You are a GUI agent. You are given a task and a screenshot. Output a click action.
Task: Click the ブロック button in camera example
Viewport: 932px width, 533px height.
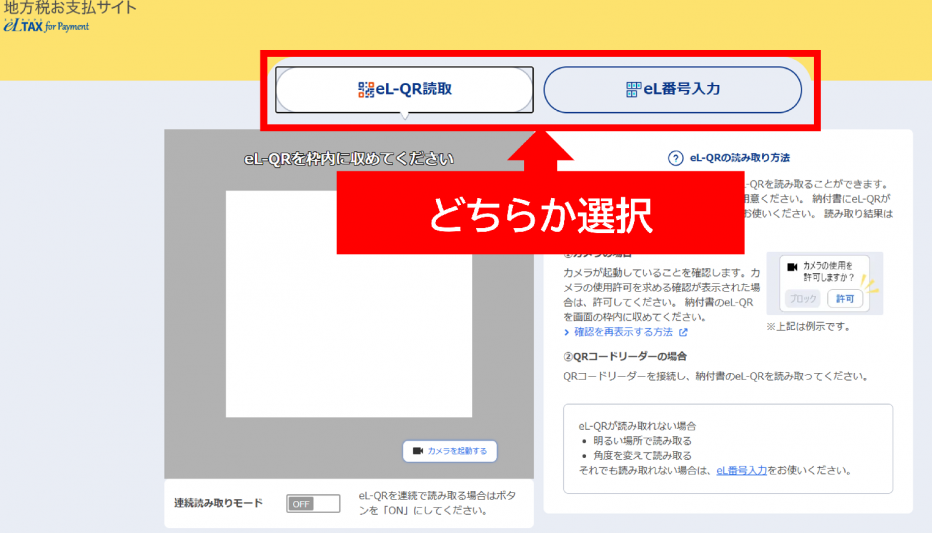click(802, 298)
